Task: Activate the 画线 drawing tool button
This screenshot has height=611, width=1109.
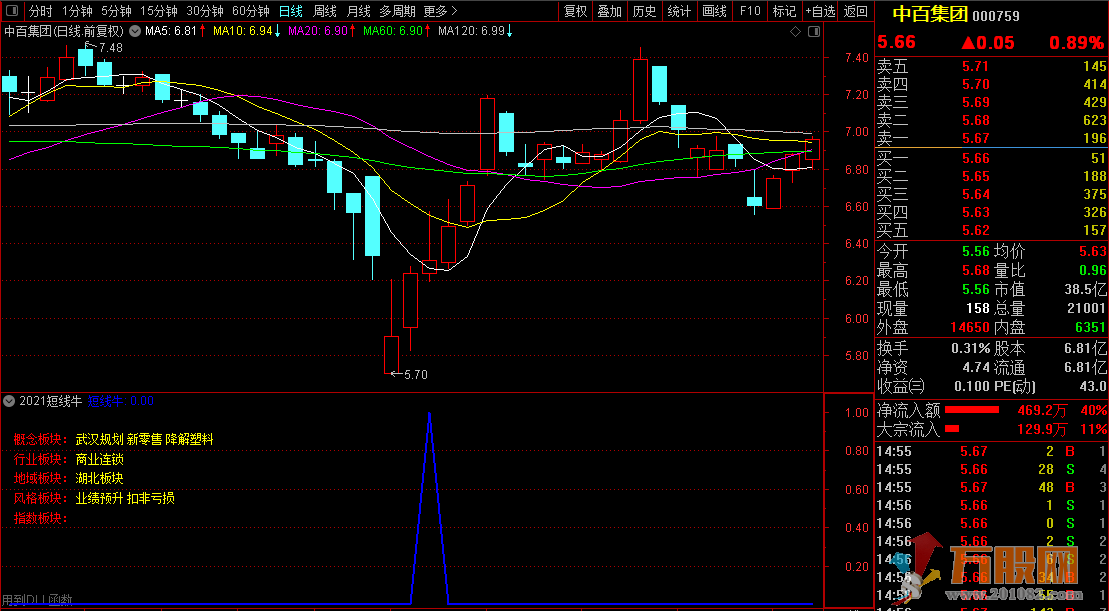Action: pyautogui.click(x=715, y=11)
